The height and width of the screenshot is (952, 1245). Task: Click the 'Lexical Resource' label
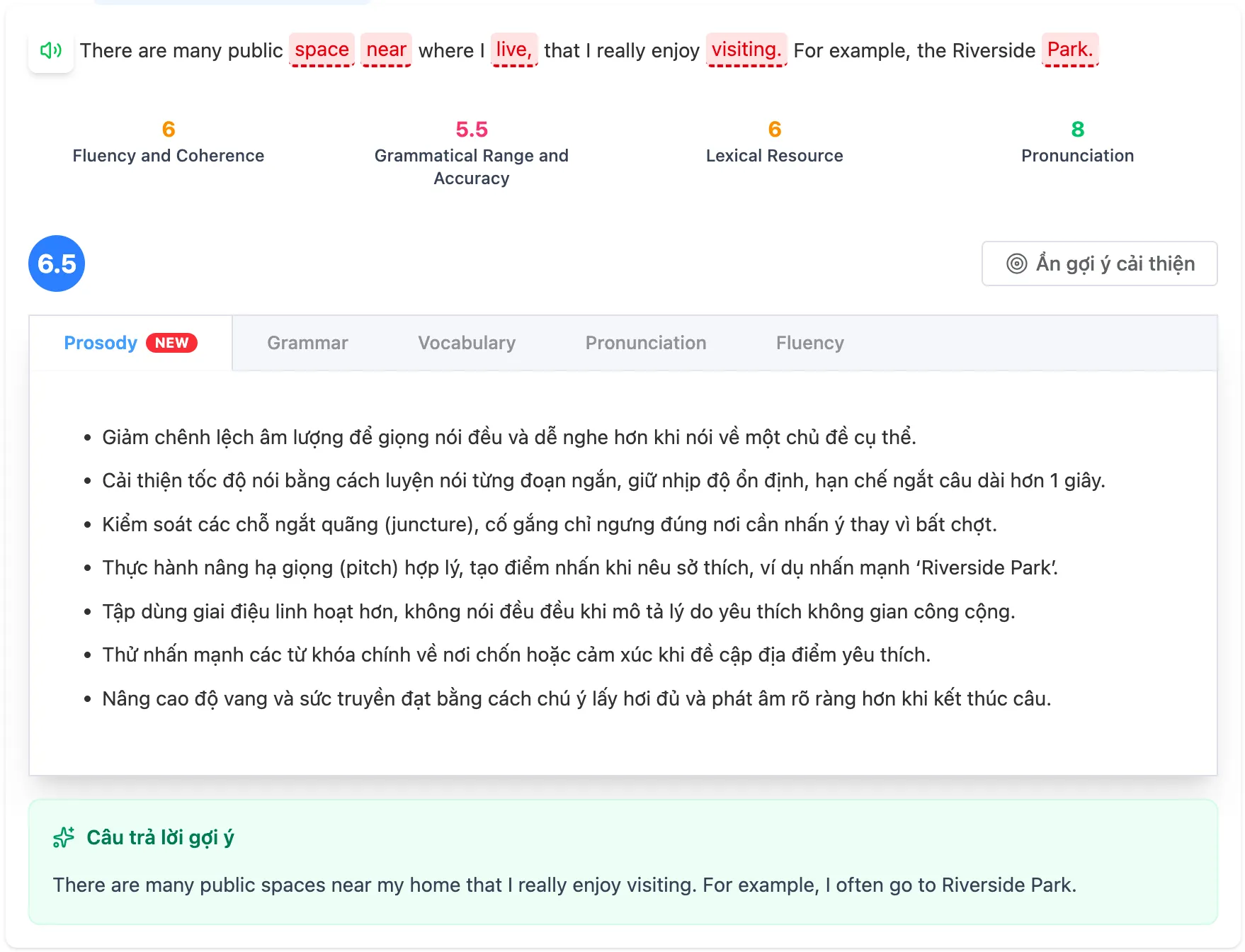tap(775, 156)
